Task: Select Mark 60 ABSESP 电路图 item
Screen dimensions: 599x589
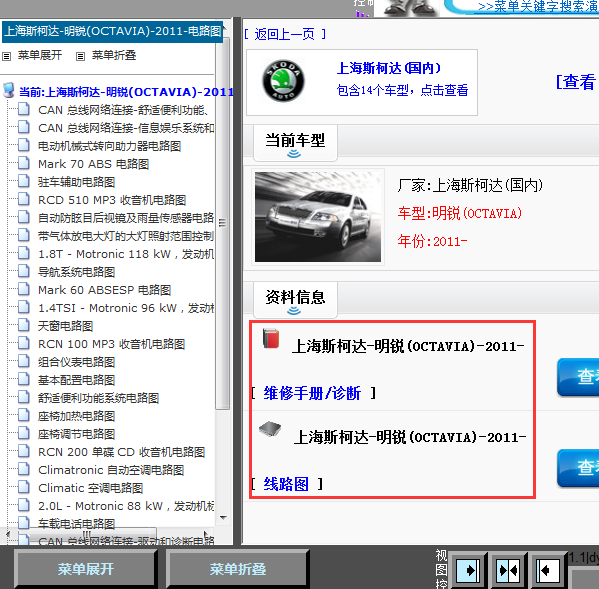Action: pos(104,290)
